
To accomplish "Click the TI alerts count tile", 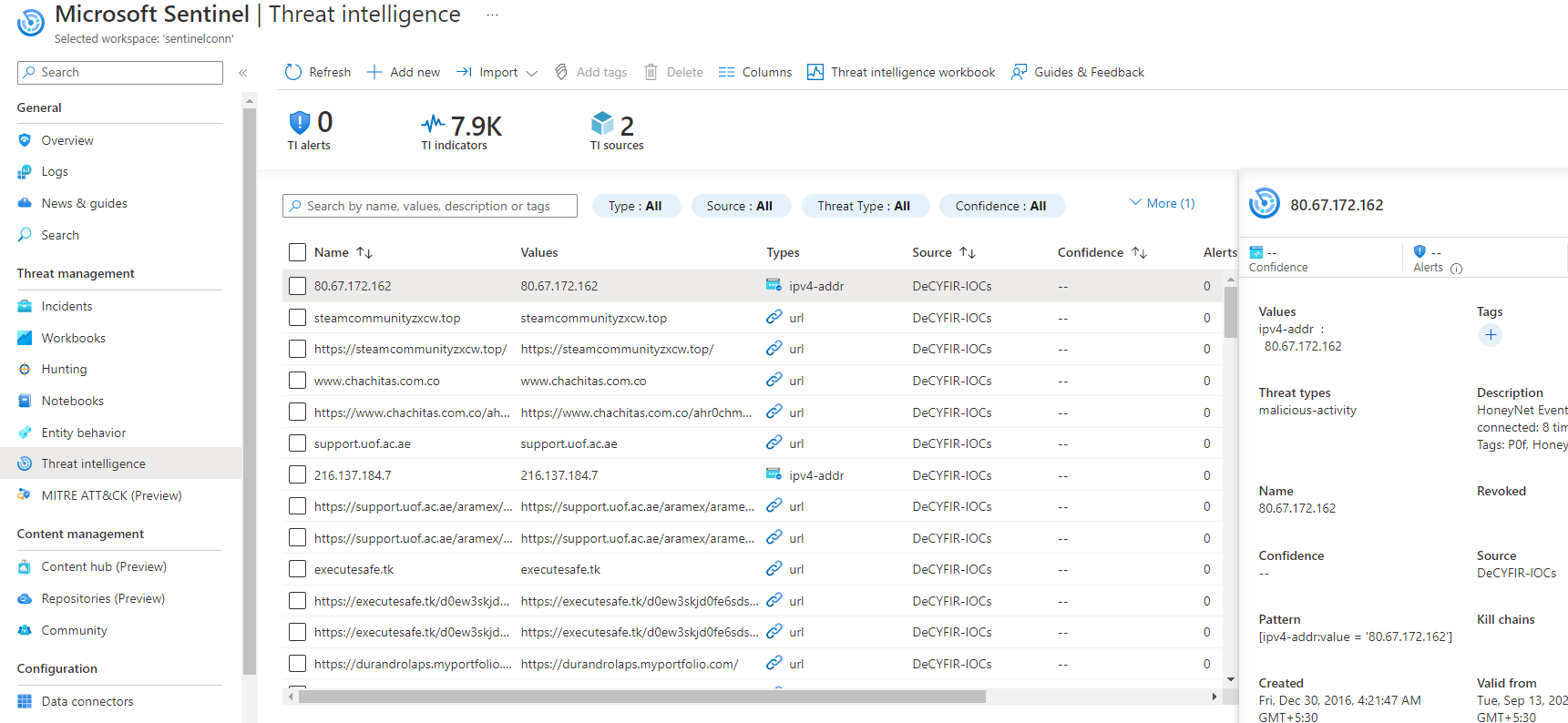I will coord(311,130).
